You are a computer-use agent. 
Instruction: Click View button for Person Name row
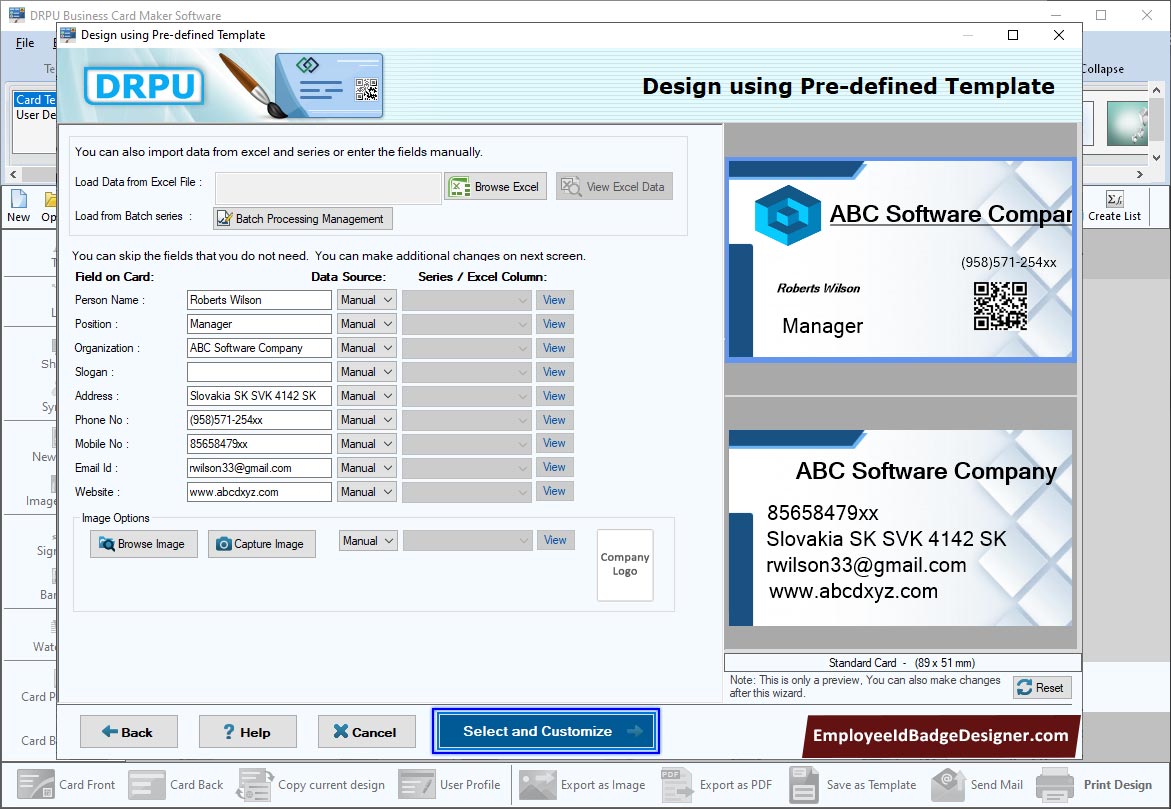pos(554,300)
